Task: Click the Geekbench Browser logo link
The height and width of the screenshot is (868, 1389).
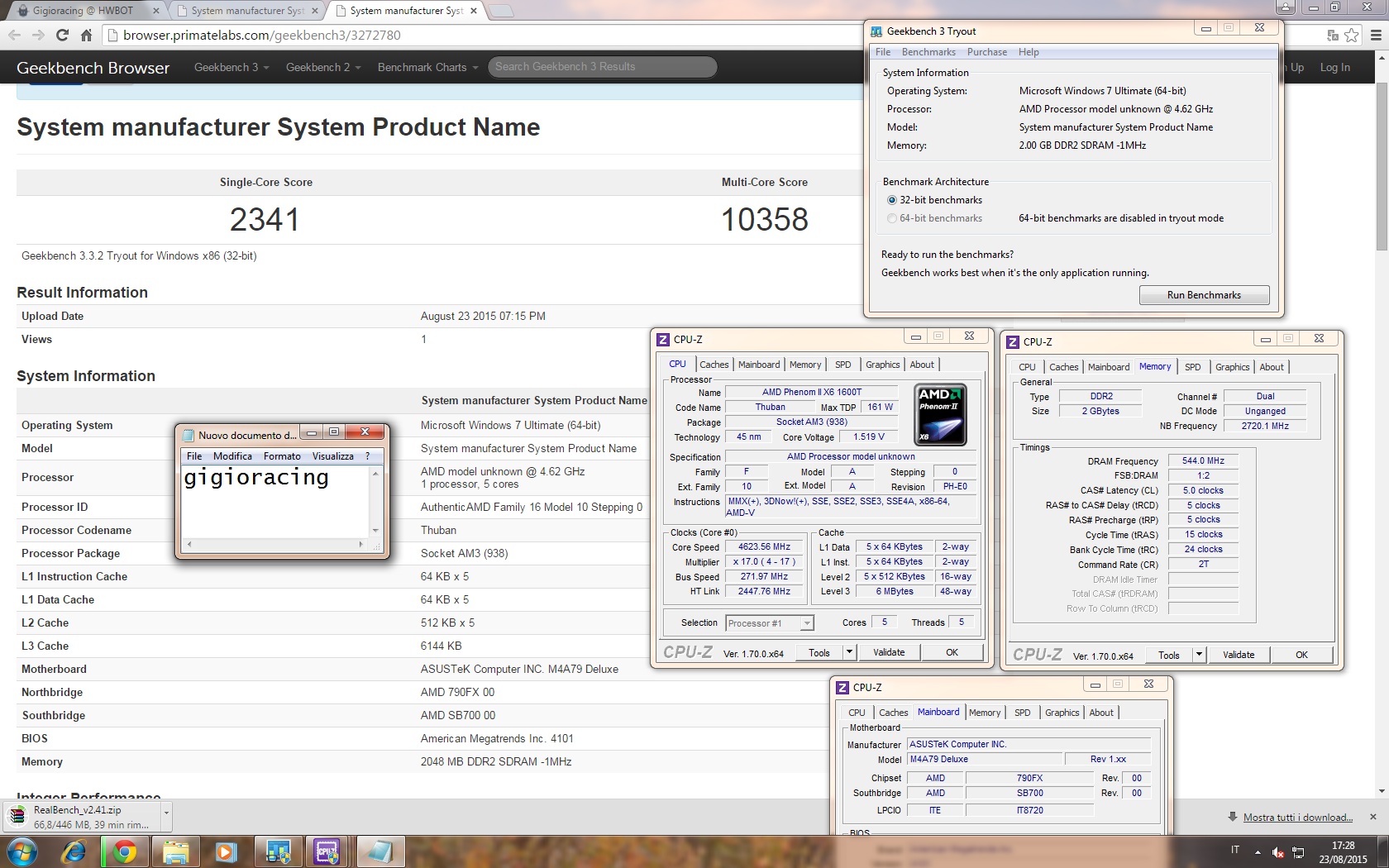Action: [93, 68]
